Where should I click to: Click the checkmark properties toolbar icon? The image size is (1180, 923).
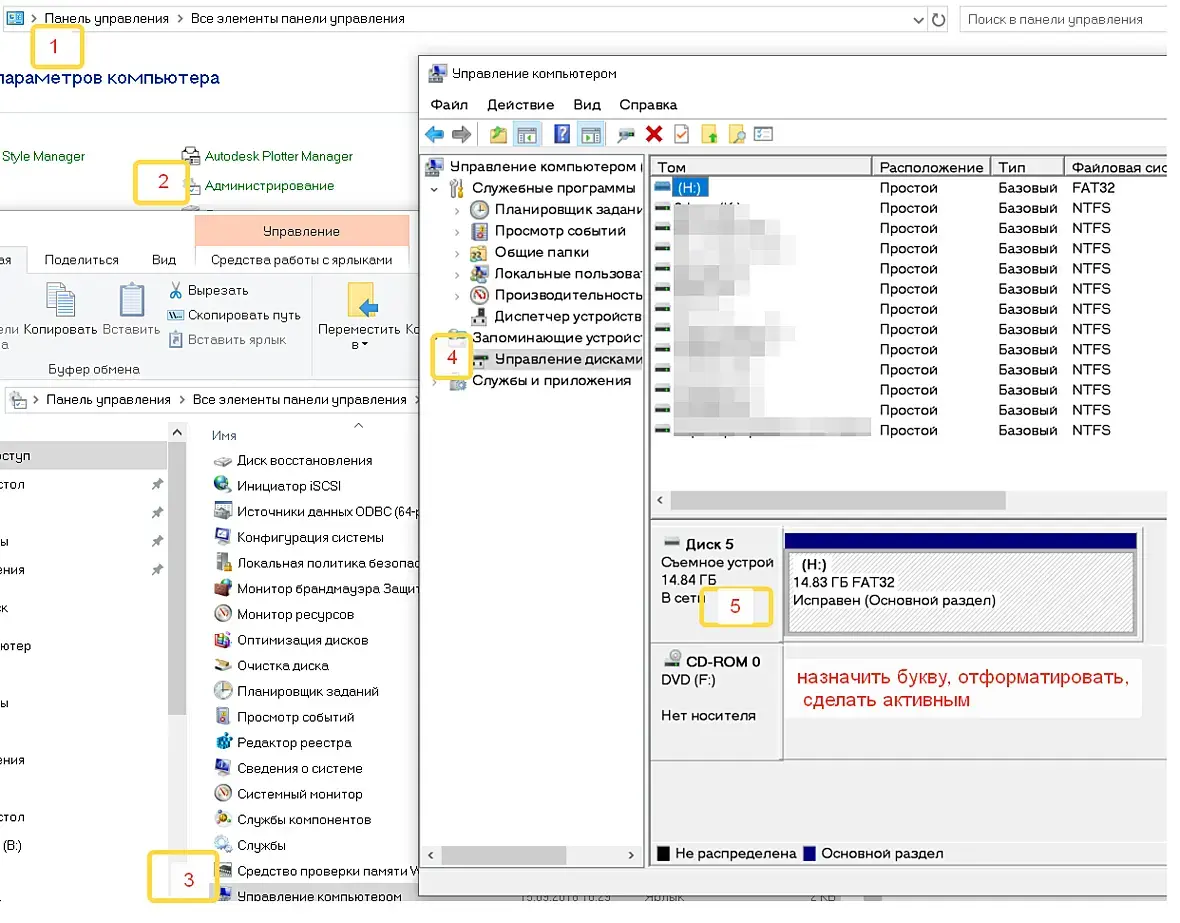click(x=681, y=134)
